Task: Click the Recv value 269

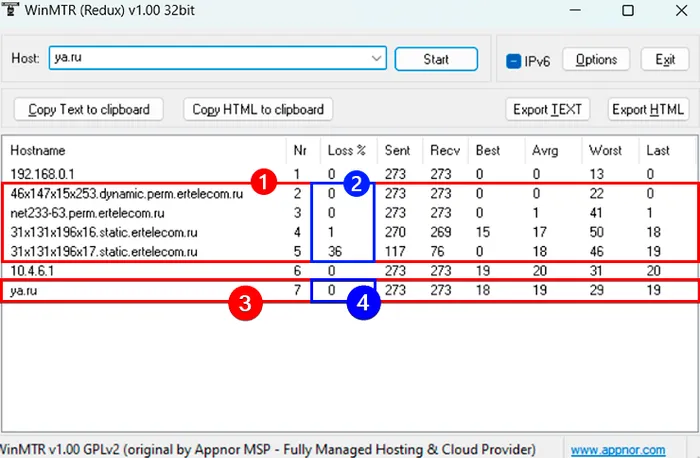Action: coord(441,232)
